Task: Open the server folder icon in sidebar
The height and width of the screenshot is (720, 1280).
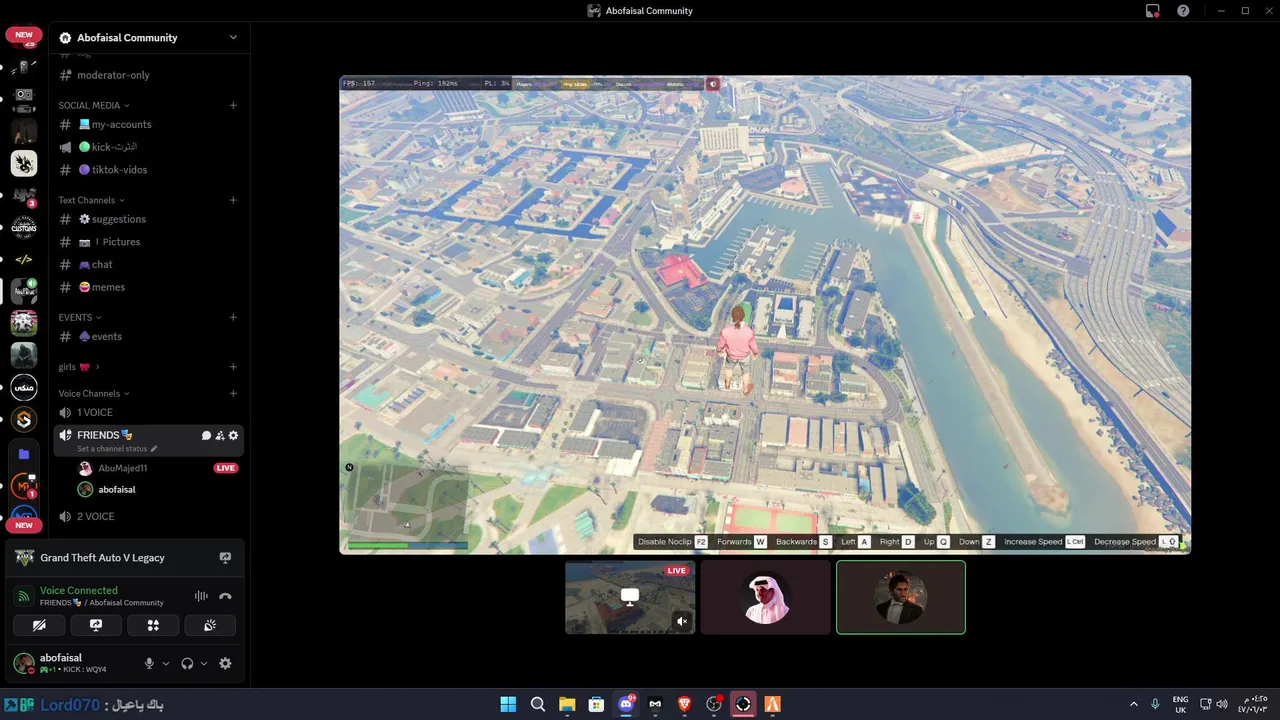Action: pyautogui.click(x=24, y=454)
